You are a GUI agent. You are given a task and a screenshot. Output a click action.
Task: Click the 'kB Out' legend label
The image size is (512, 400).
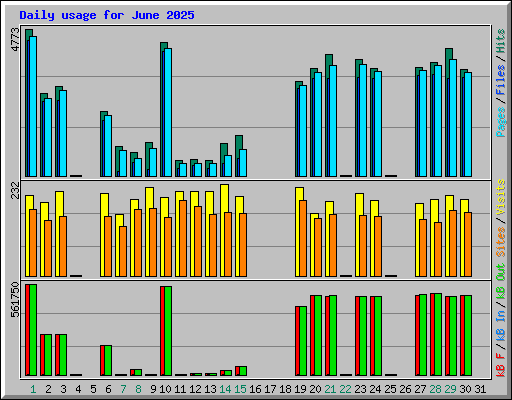click(x=501, y=282)
